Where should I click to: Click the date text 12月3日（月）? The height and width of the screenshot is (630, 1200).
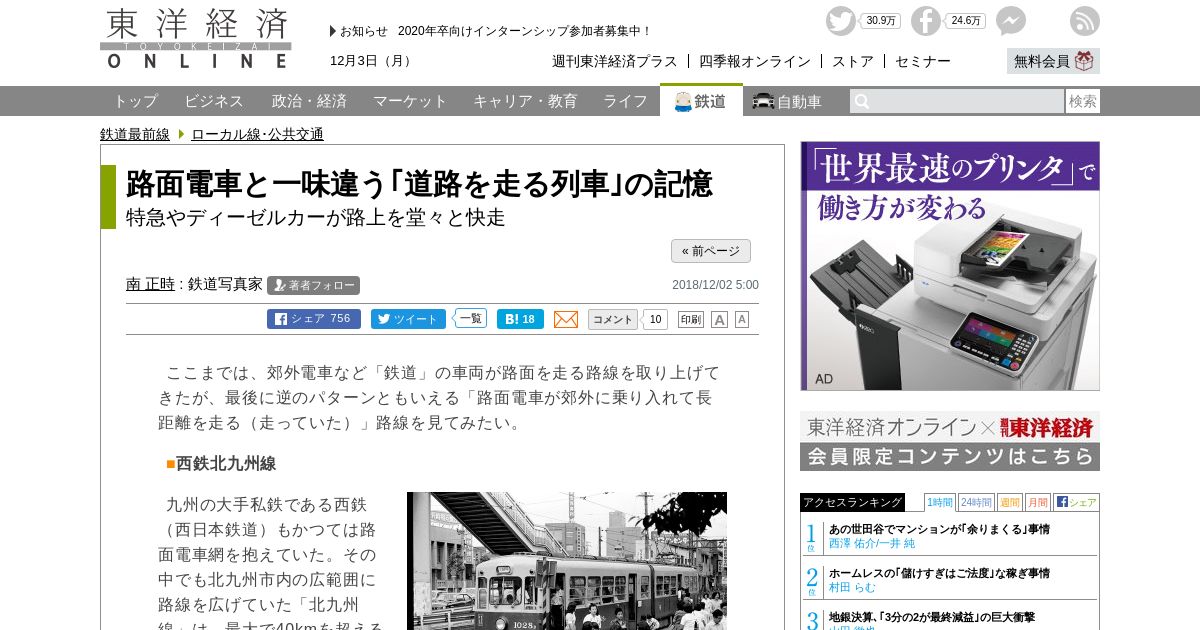click(373, 61)
